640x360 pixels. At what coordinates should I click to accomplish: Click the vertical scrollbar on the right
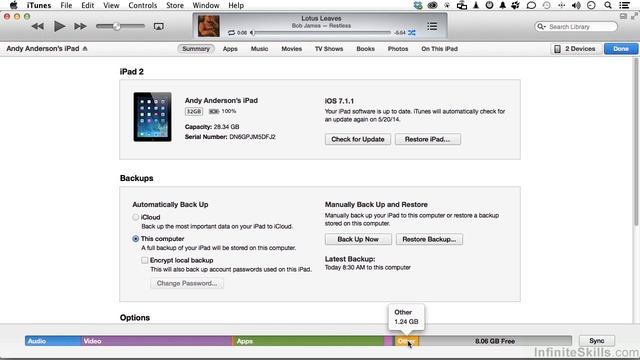636,141
